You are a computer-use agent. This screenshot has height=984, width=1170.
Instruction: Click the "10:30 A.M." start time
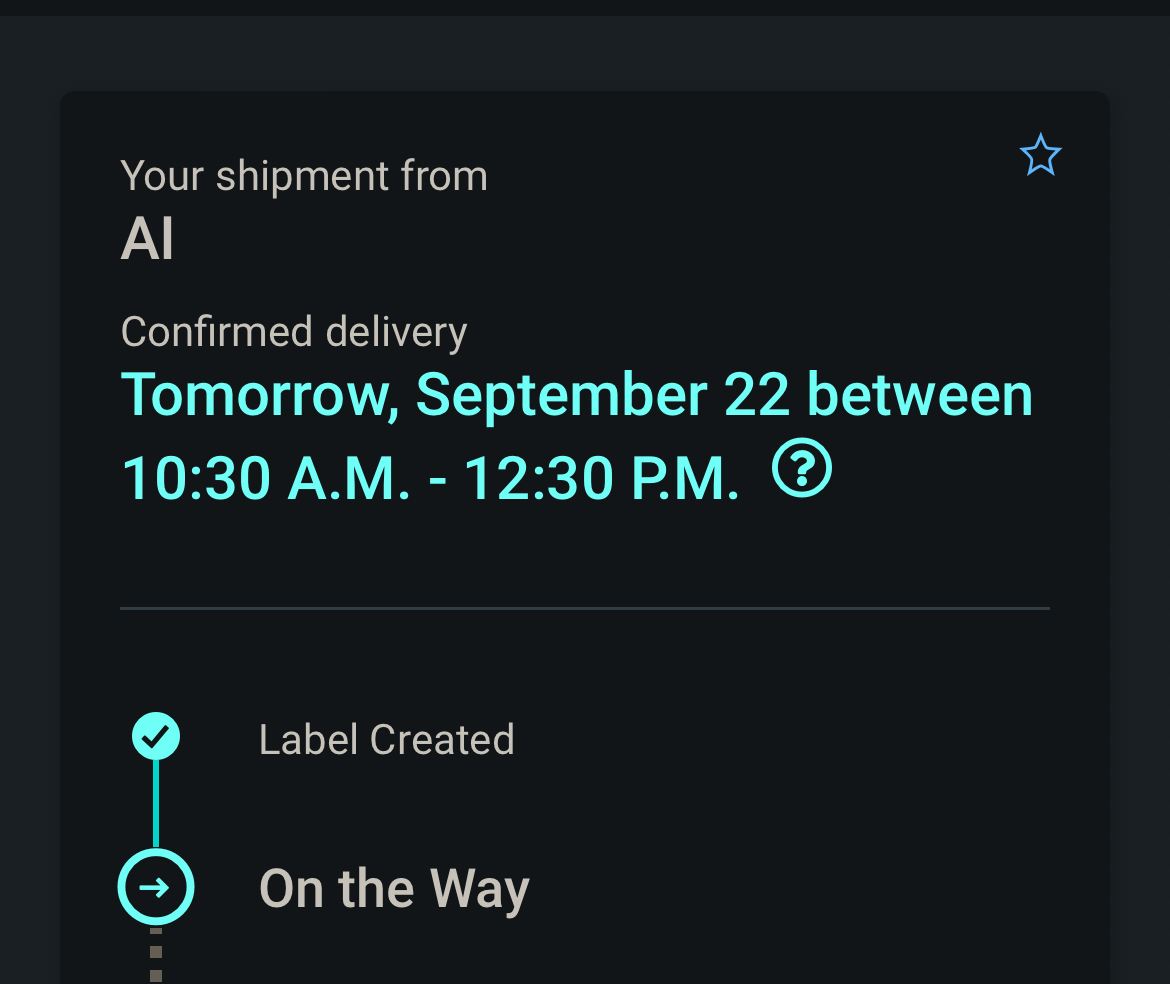(266, 480)
